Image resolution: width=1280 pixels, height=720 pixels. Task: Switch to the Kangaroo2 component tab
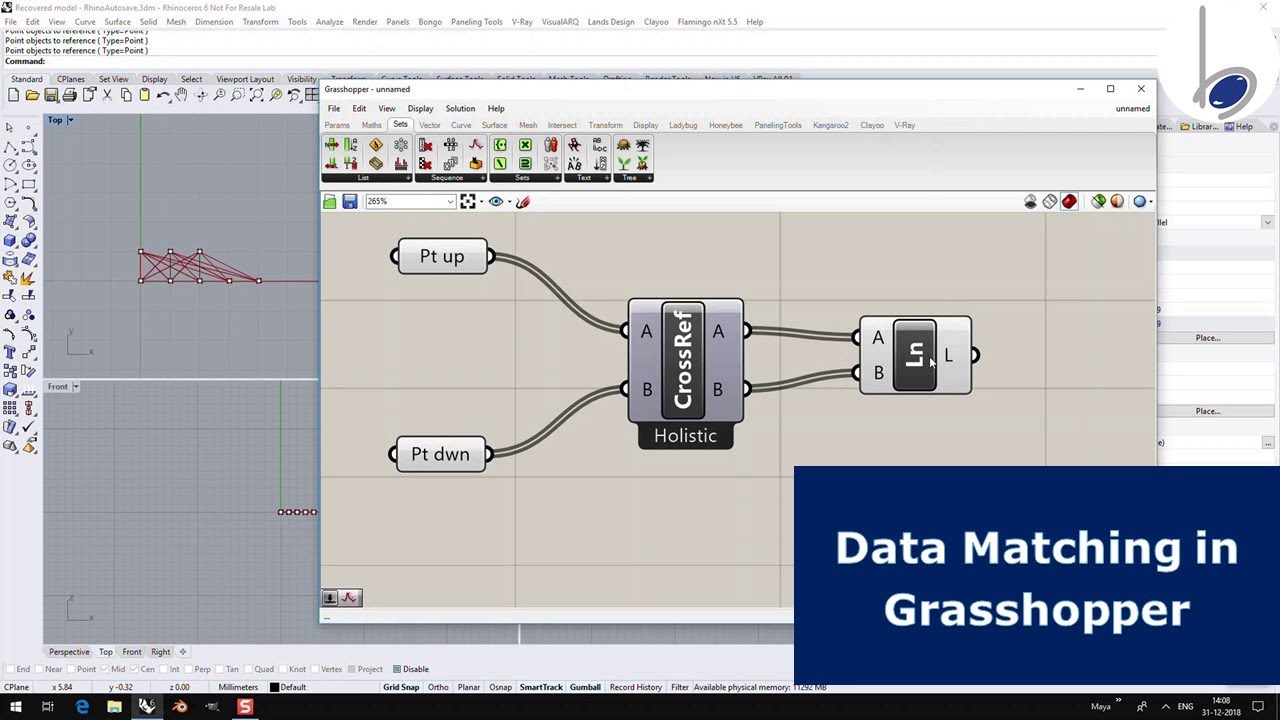click(x=830, y=125)
